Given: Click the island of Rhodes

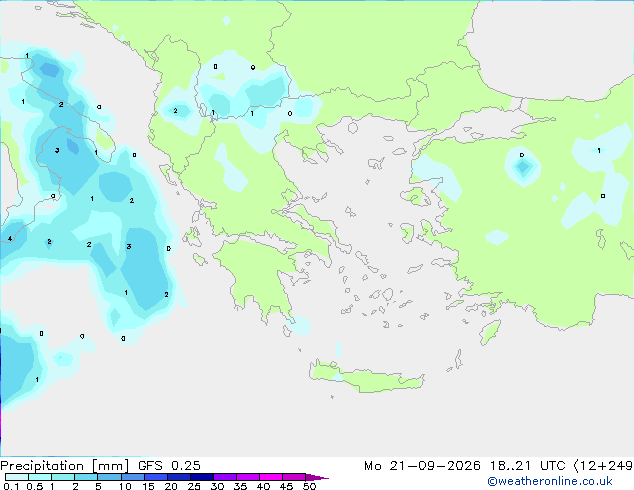Looking at the screenshot, I should tap(490, 332).
